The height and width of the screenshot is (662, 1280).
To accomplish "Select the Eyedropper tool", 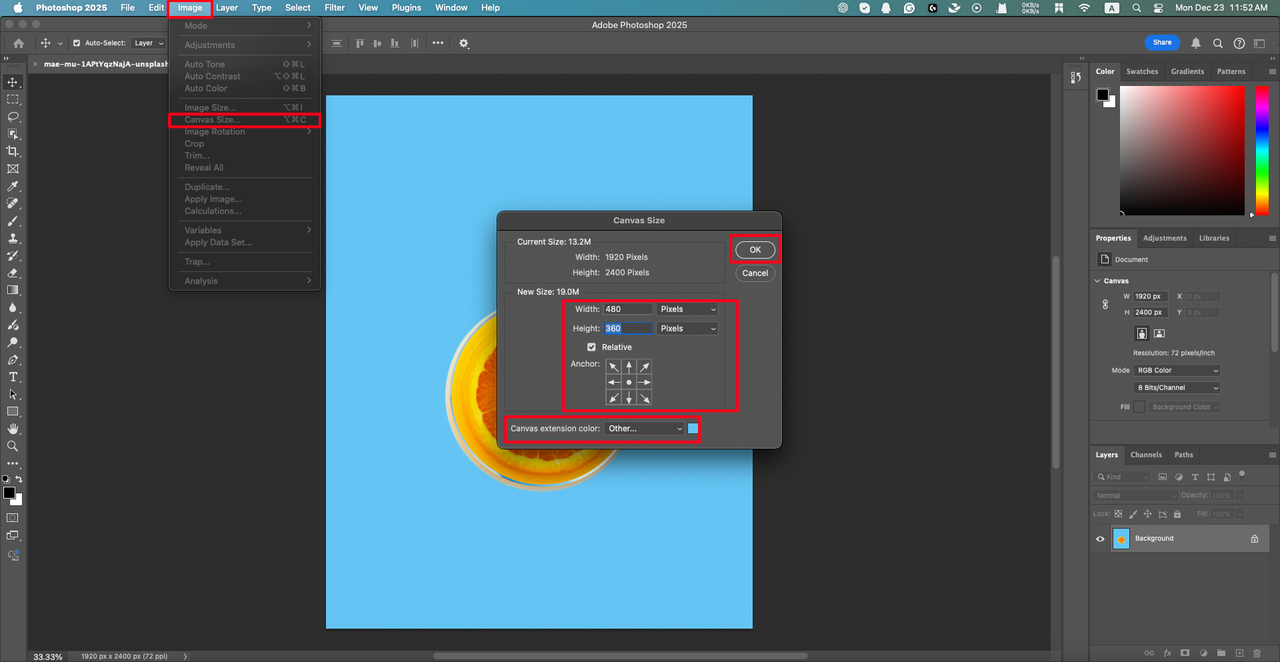I will 13,186.
